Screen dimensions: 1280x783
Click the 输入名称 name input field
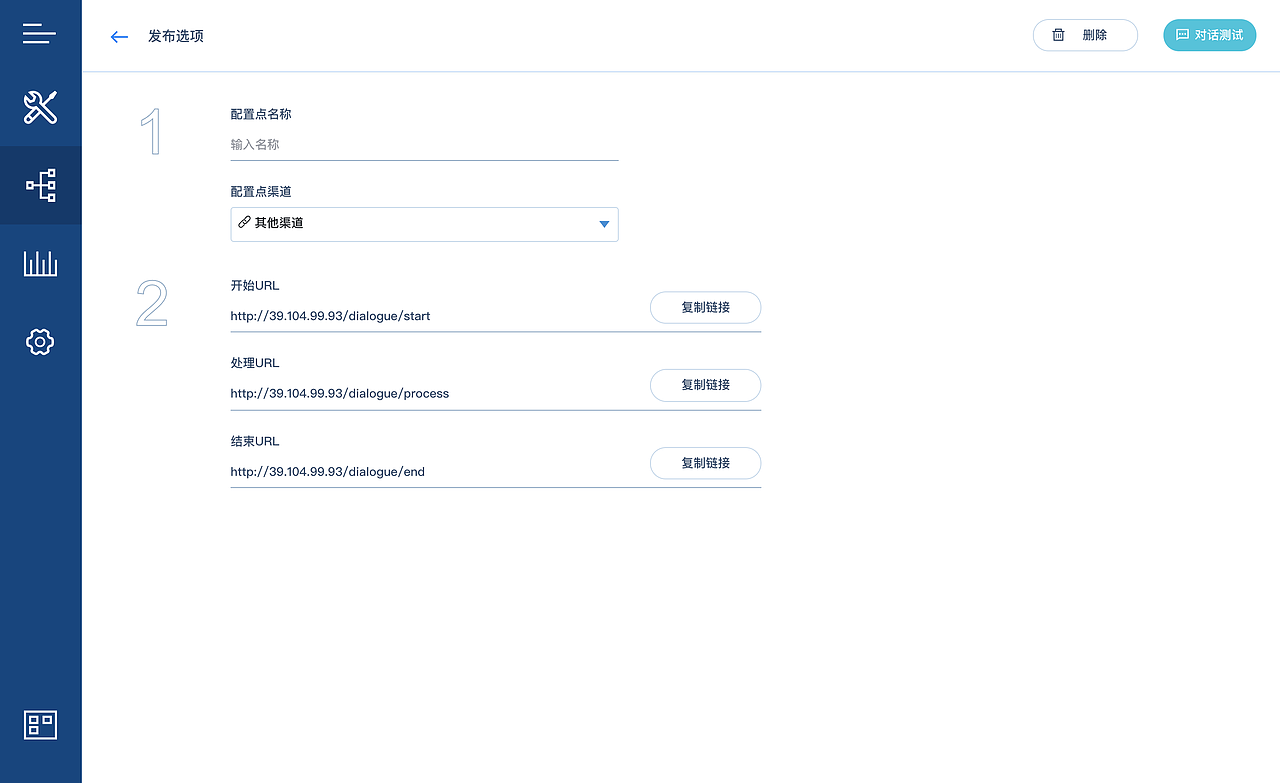424,145
